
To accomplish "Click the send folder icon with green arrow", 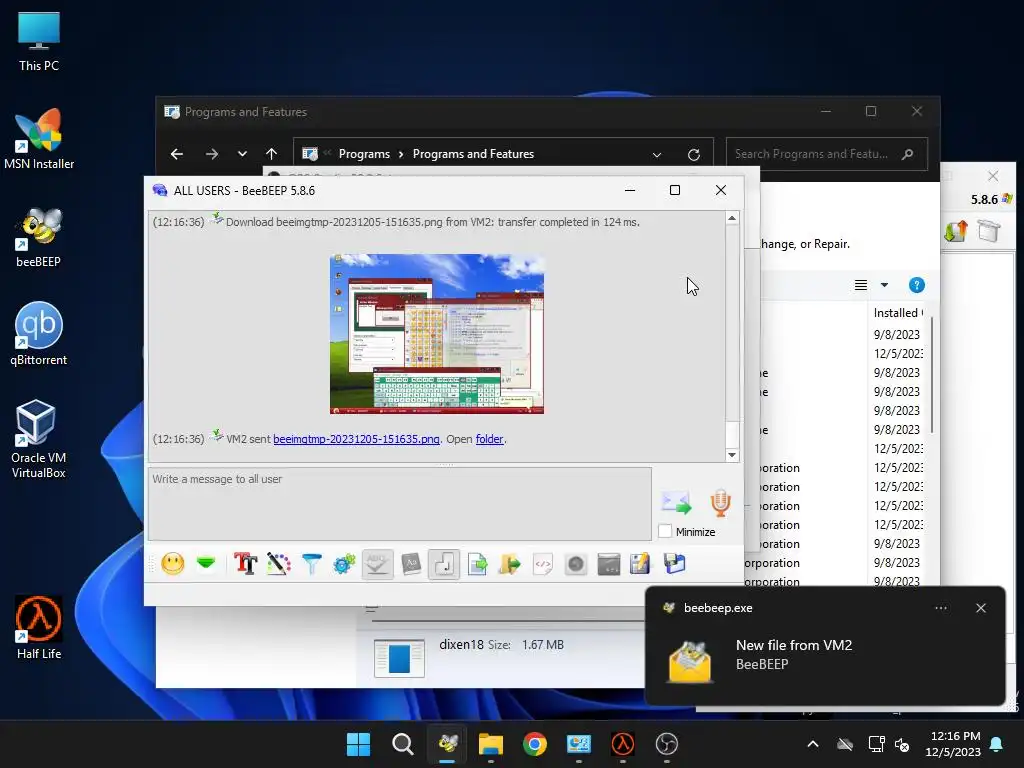I will click(x=509, y=564).
